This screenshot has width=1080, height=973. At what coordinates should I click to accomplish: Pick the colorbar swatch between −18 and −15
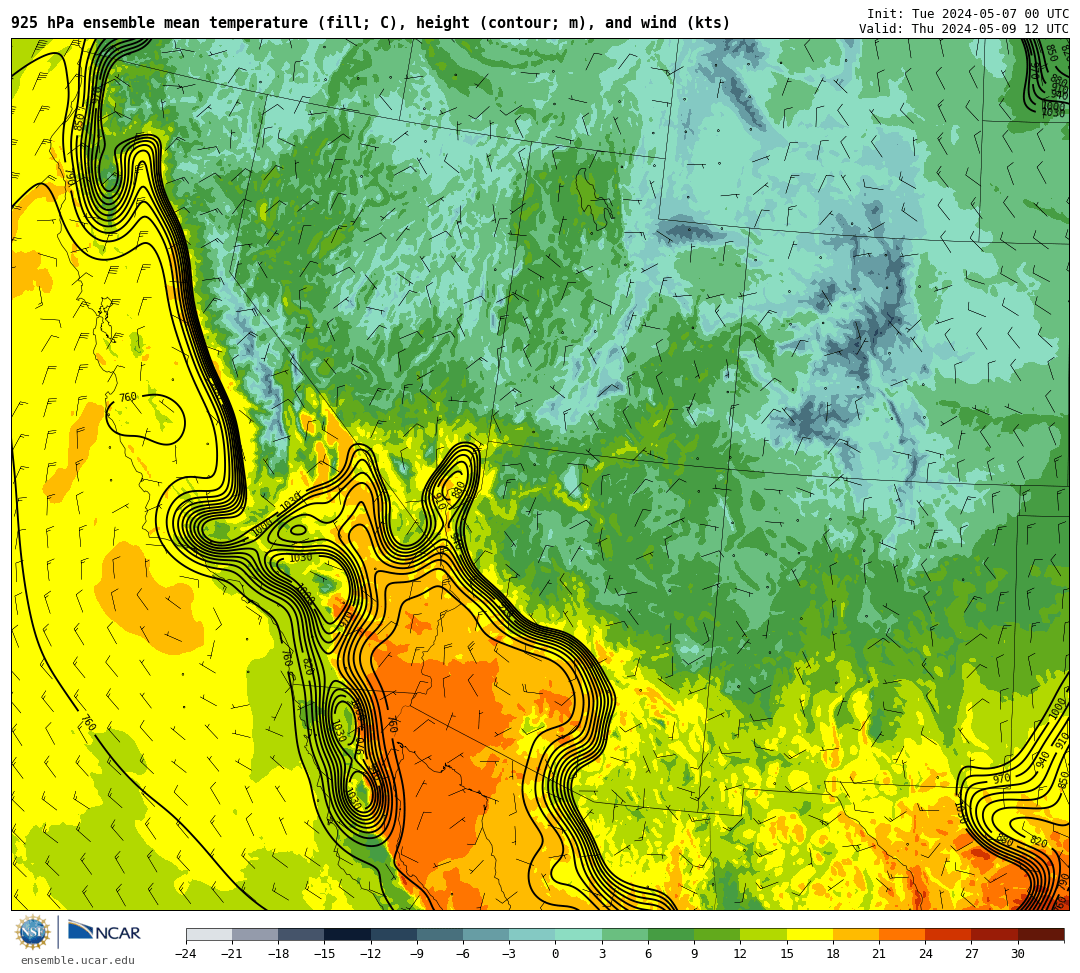[x=301, y=934]
